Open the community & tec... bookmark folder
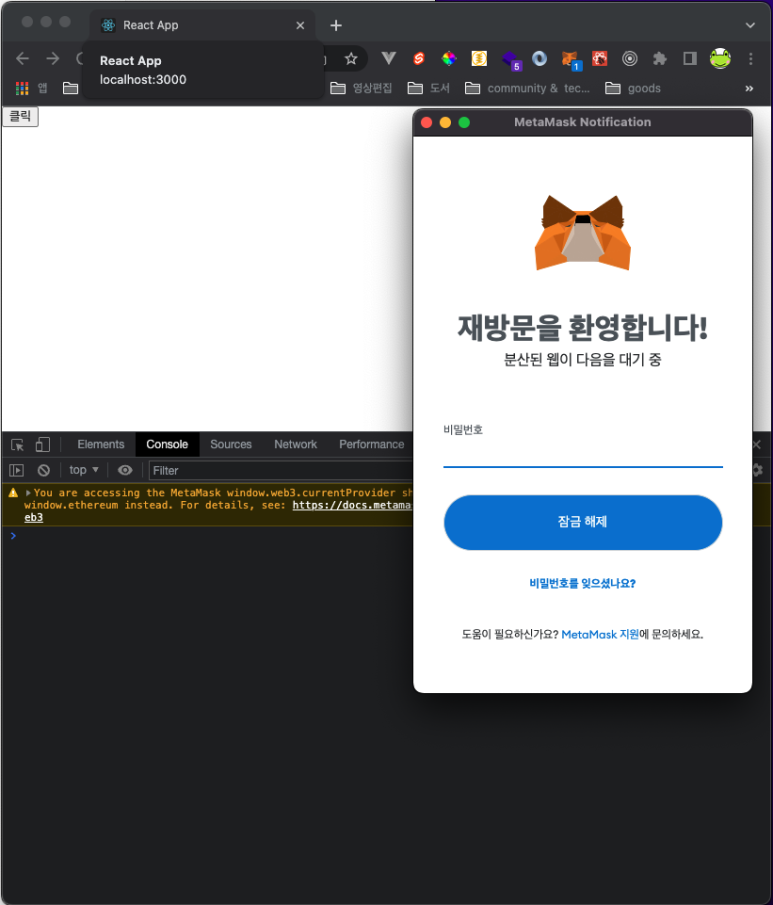The width and height of the screenshot is (773, 905). click(528, 88)
